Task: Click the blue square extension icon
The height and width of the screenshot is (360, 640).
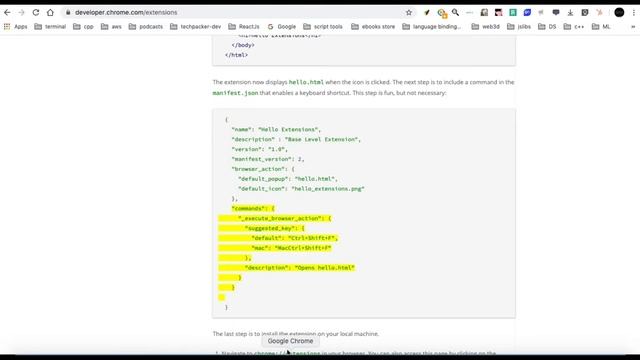Action: click(x=527, y=13)
